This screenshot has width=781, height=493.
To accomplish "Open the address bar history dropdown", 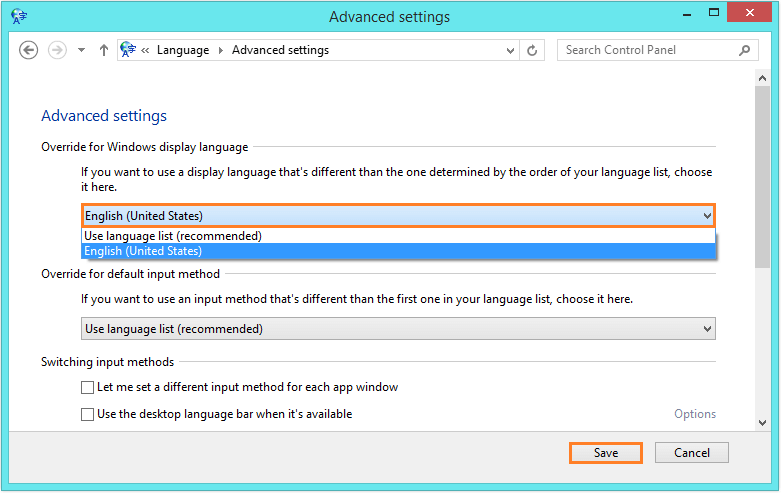I will tap(510, 50).
